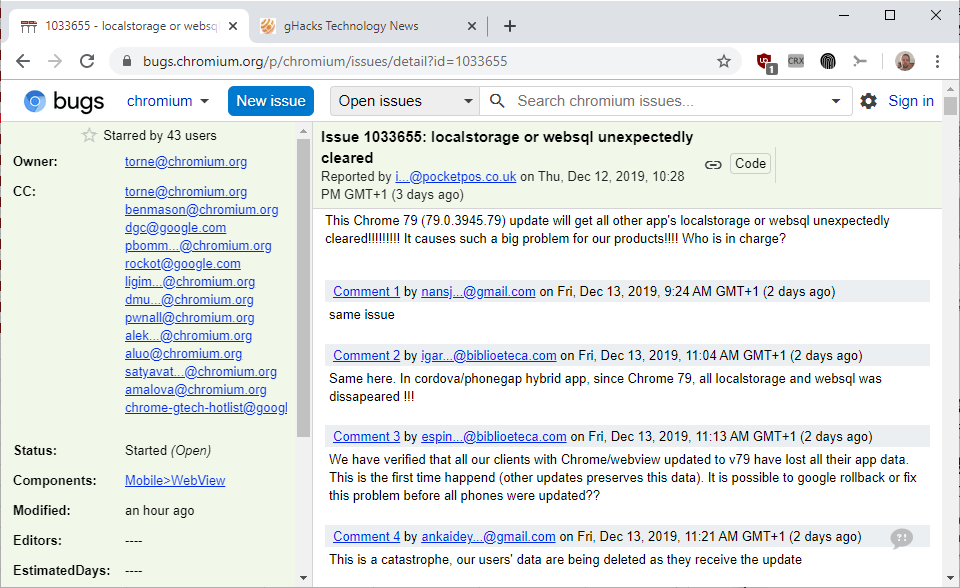The width and height of the screenshot is (960, 588).
Task: Open the bugs home logo
Action: 64,101
